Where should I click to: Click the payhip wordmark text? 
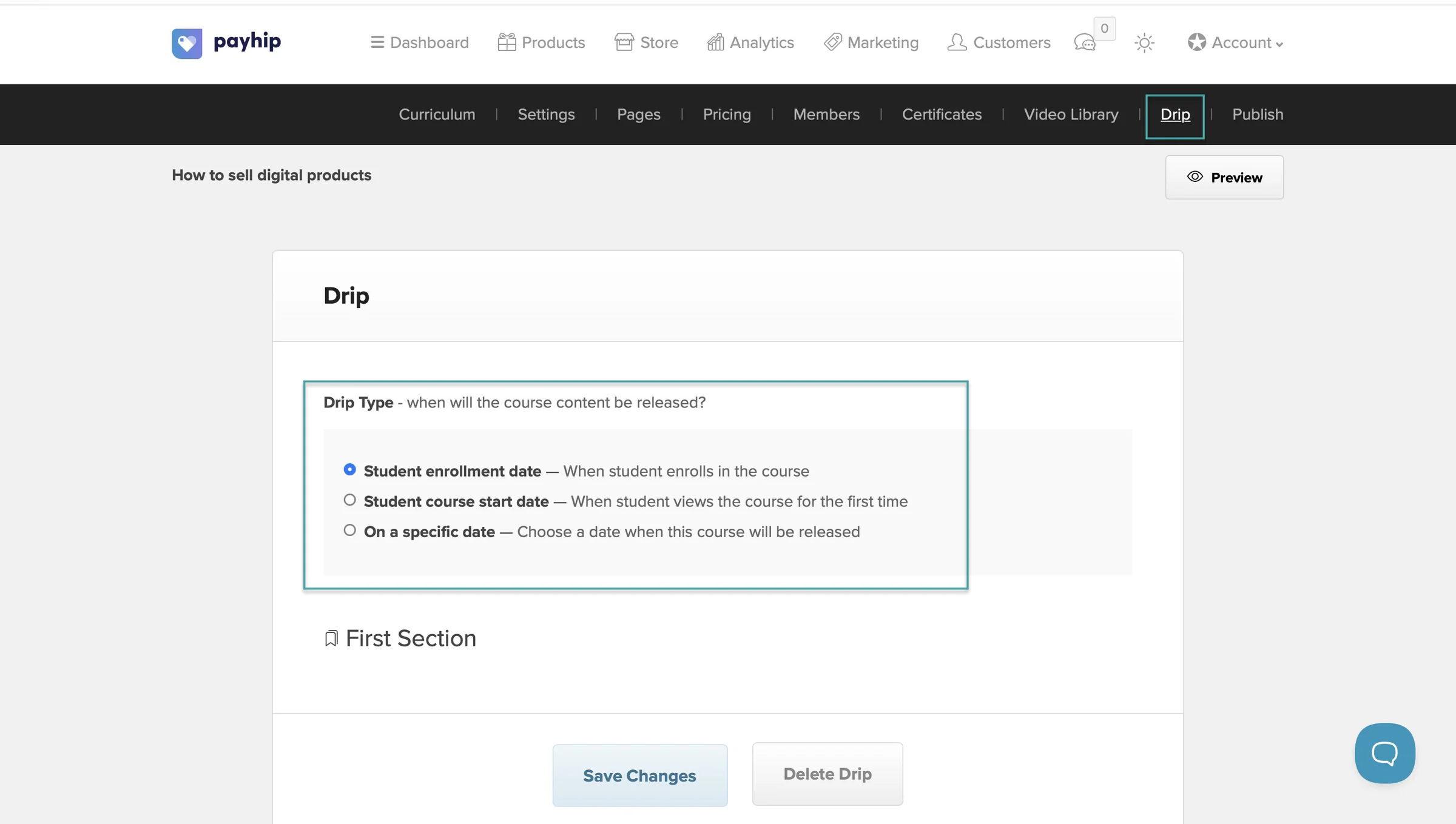pos(247,42)
